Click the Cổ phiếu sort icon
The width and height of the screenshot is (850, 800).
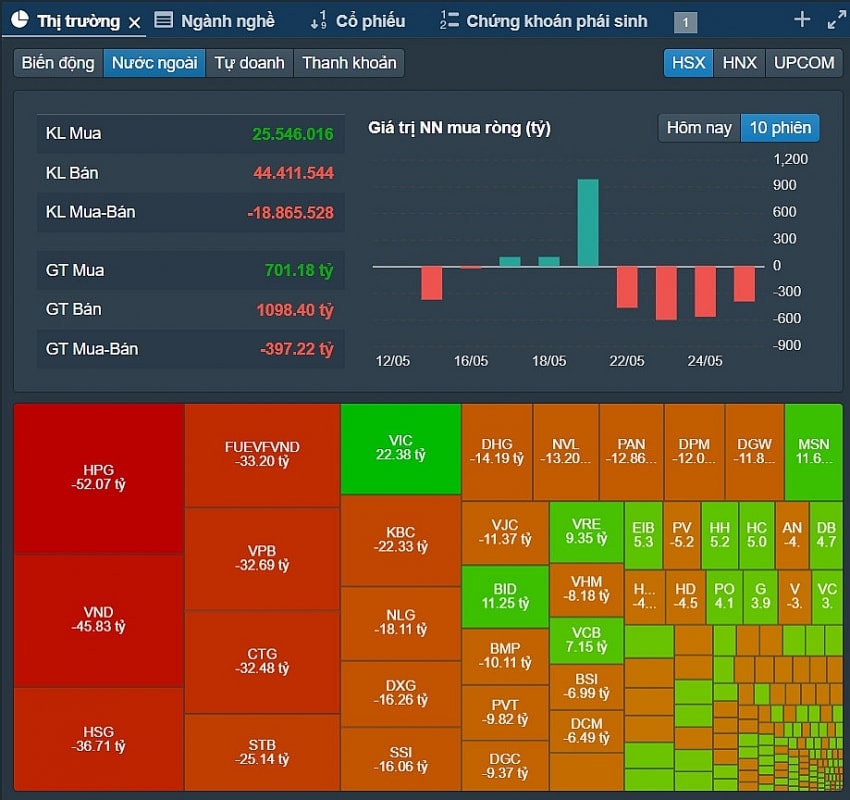pos(318,20)
